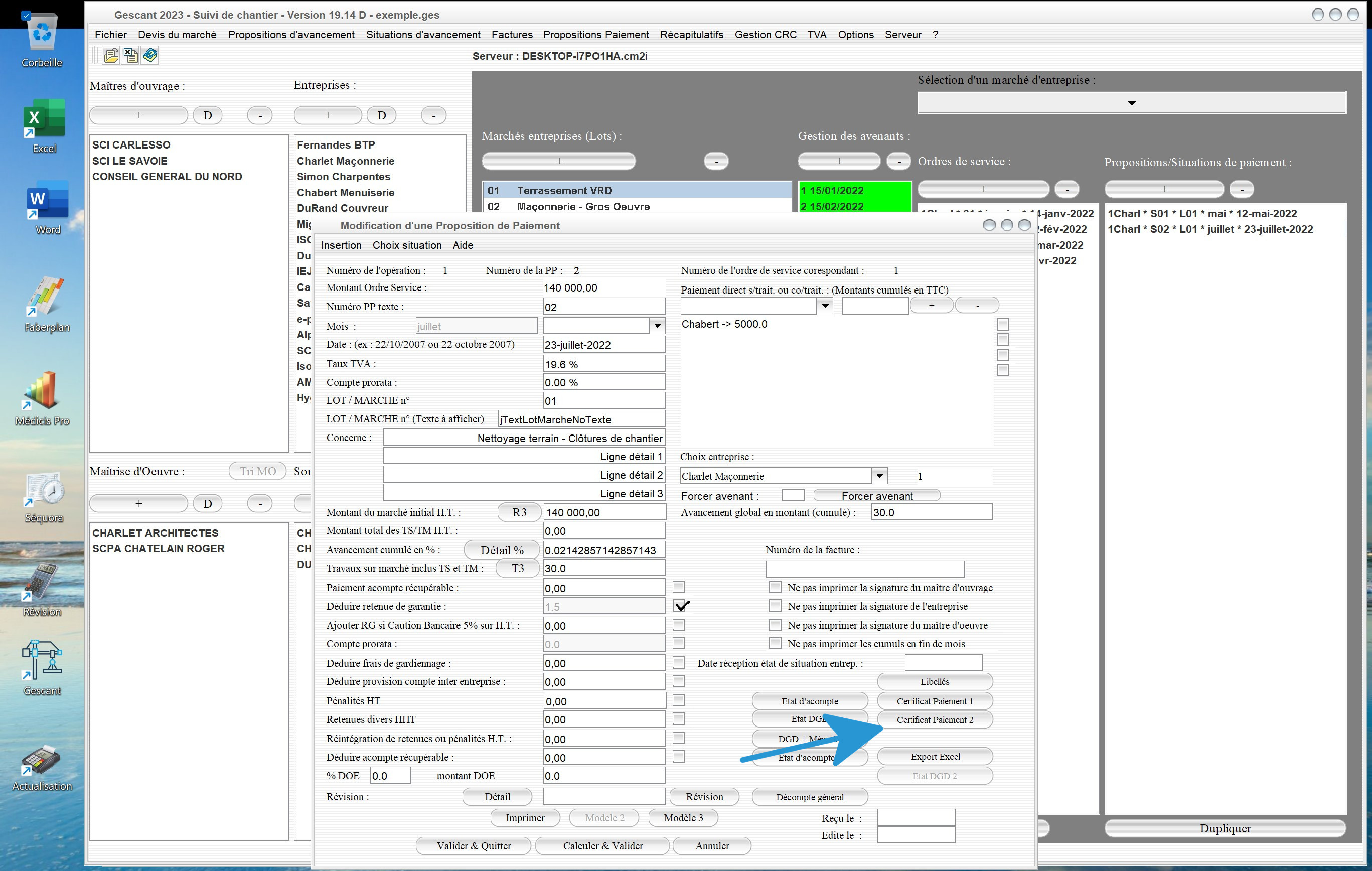
Task: Open the Insertion menu in the dialog
Action: (x=341, y=245)
